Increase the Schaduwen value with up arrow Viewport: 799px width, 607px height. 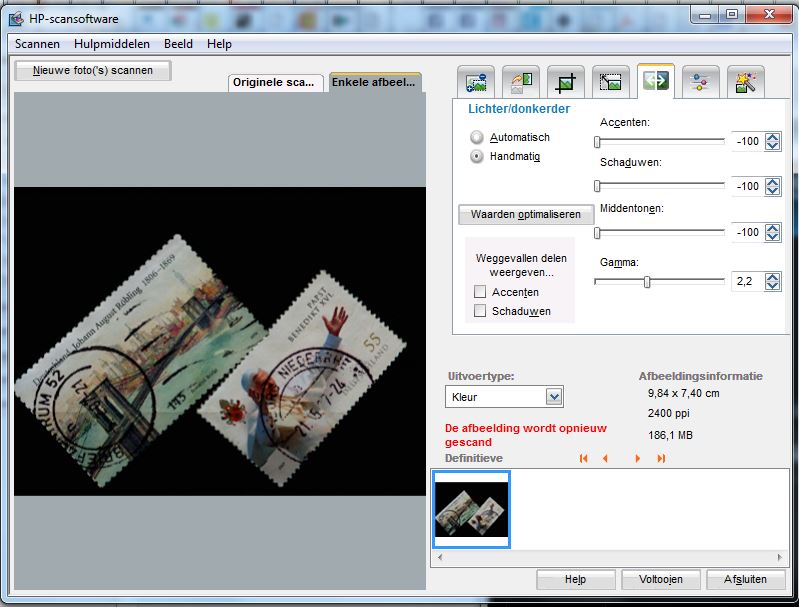pos(773,182)
